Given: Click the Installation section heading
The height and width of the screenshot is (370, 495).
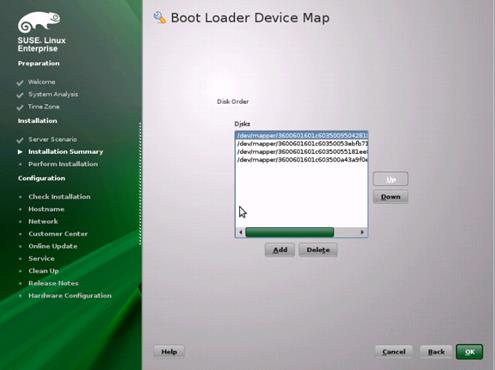Looking at the screenshot, I should [37, 121].
